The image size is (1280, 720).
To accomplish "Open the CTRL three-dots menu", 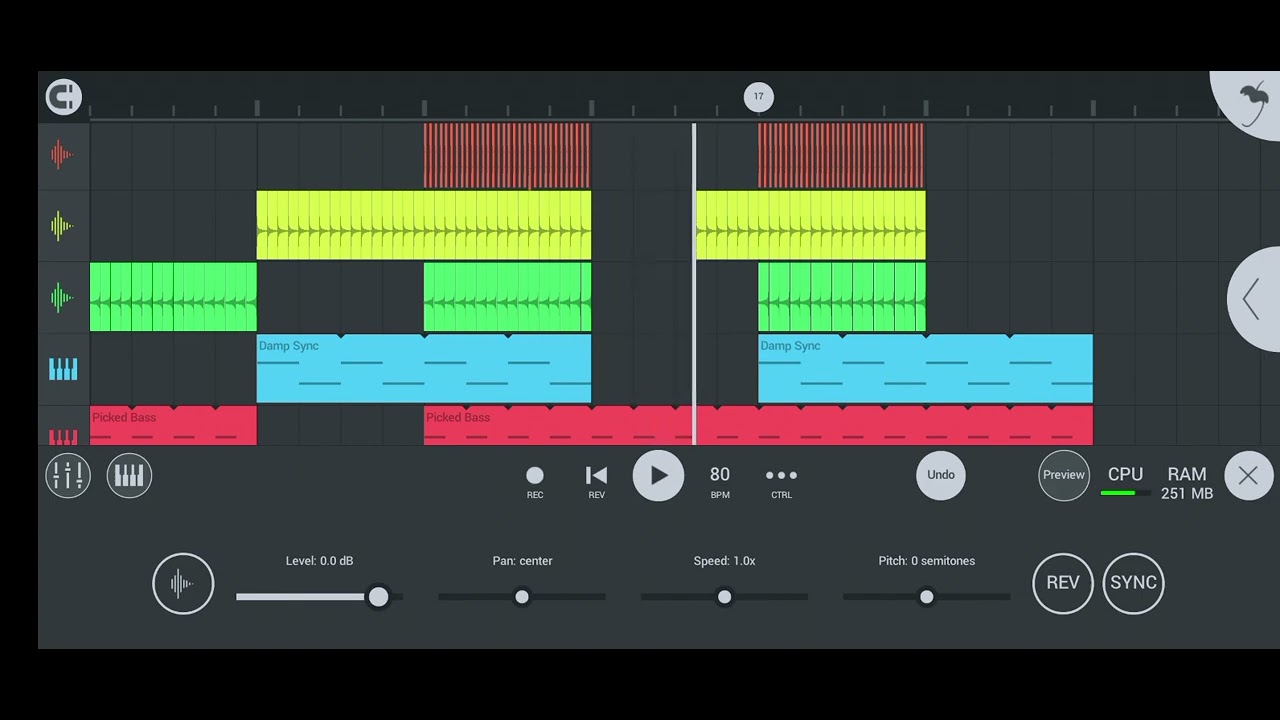I will [x=781, y=481].
